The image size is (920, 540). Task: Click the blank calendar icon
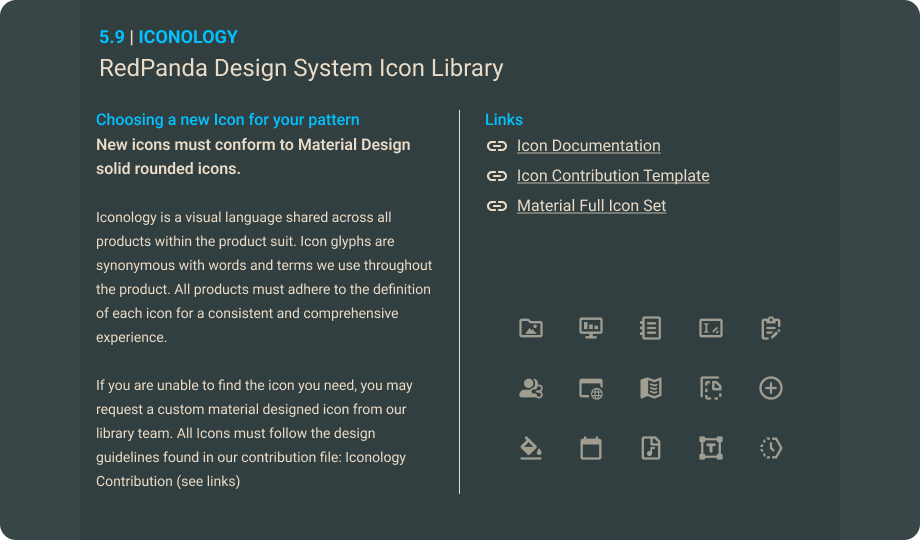click(x=591, y=448)
